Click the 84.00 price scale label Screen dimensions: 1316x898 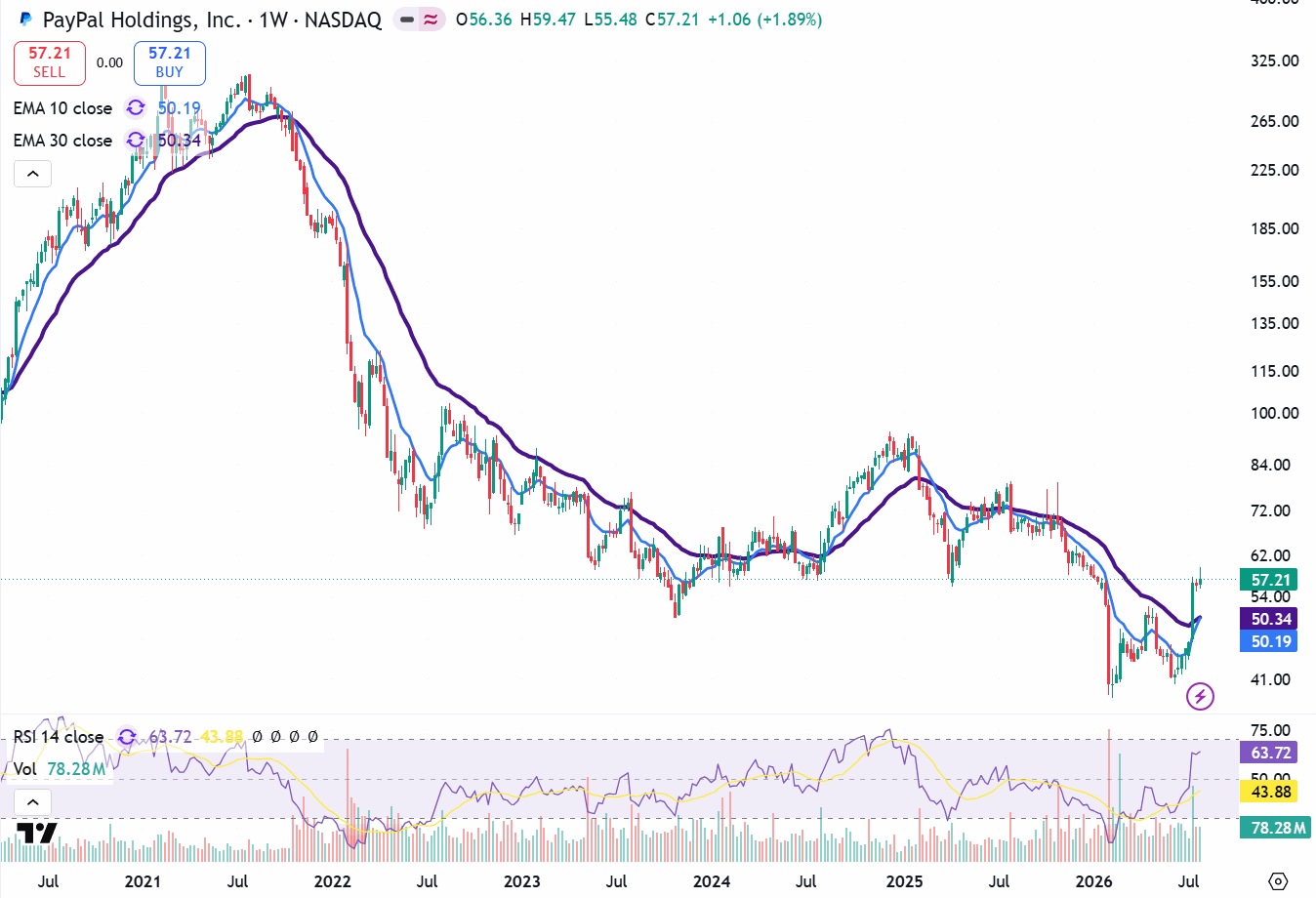tap(1271, 465)
